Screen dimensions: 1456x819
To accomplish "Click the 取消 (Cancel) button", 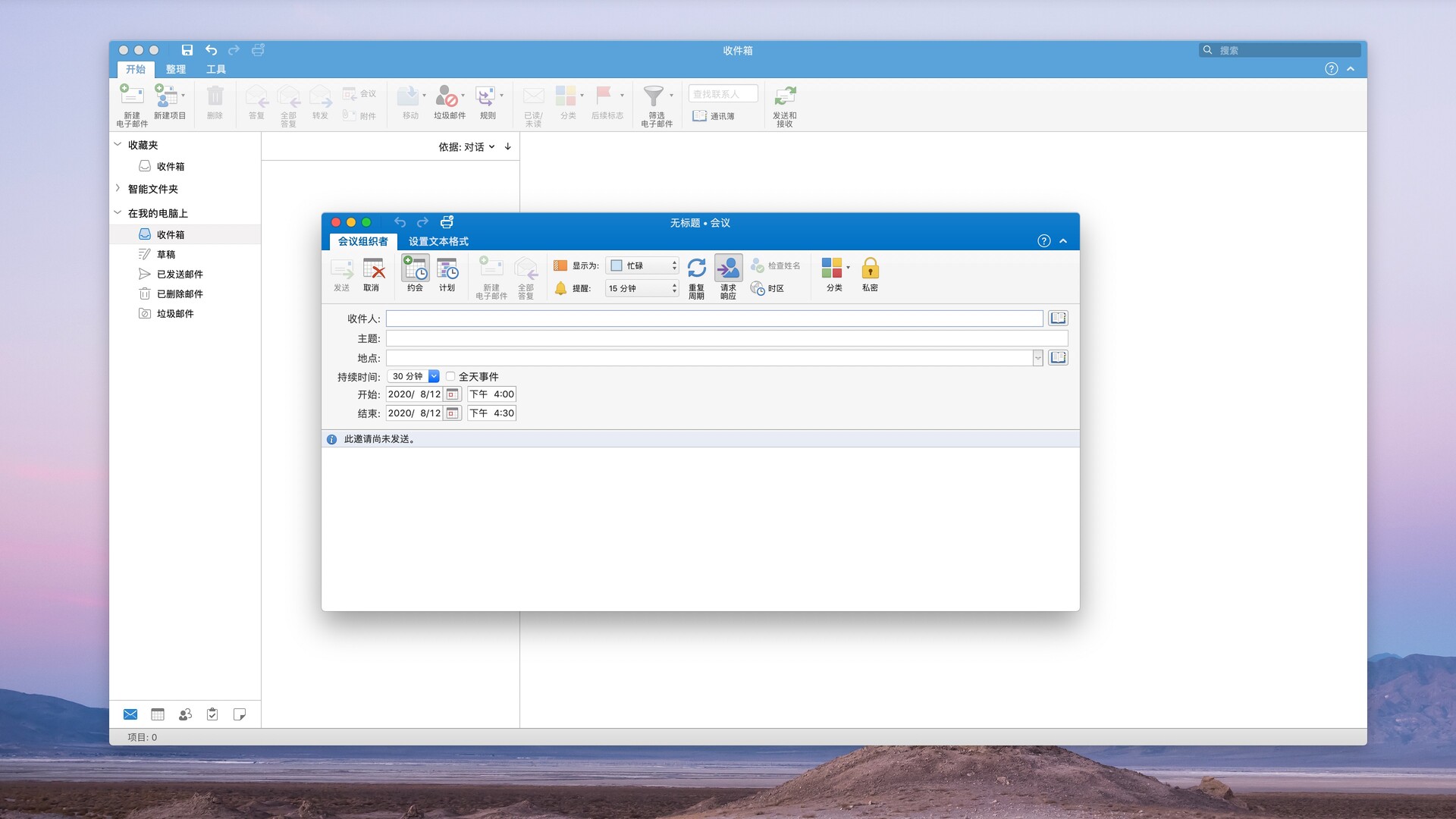I will point(373,275).
